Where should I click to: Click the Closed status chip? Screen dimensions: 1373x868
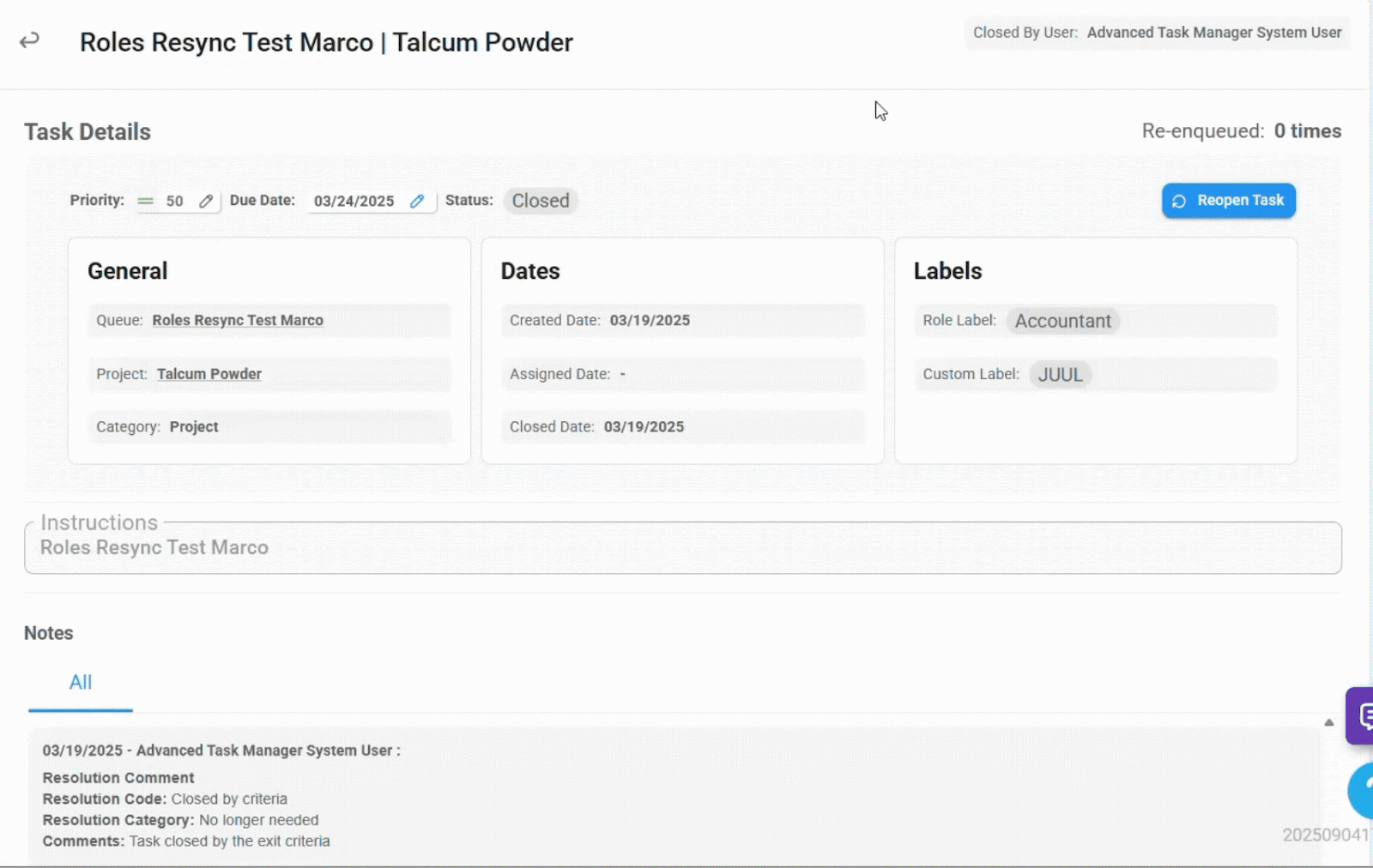click(541, 201)
